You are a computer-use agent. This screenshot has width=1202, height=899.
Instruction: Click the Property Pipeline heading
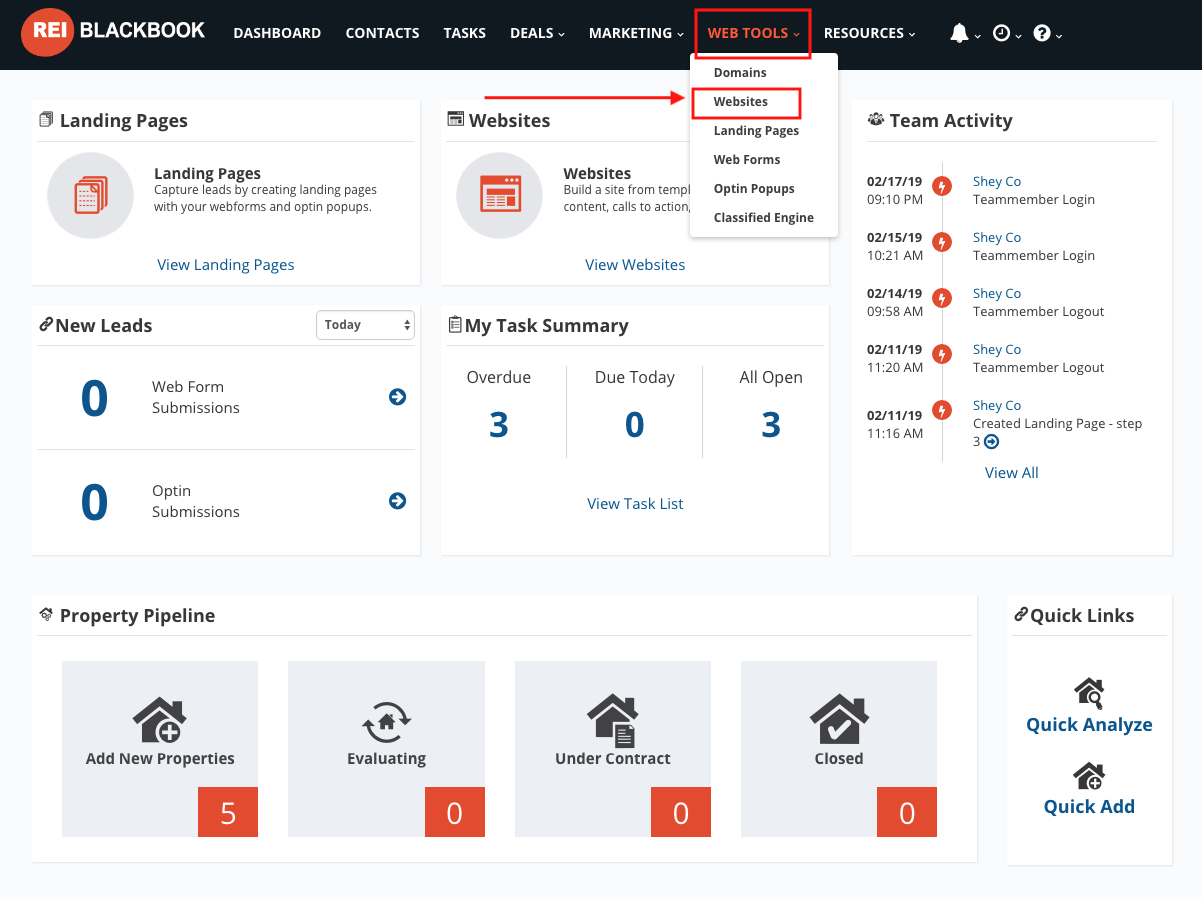point(137,616)
